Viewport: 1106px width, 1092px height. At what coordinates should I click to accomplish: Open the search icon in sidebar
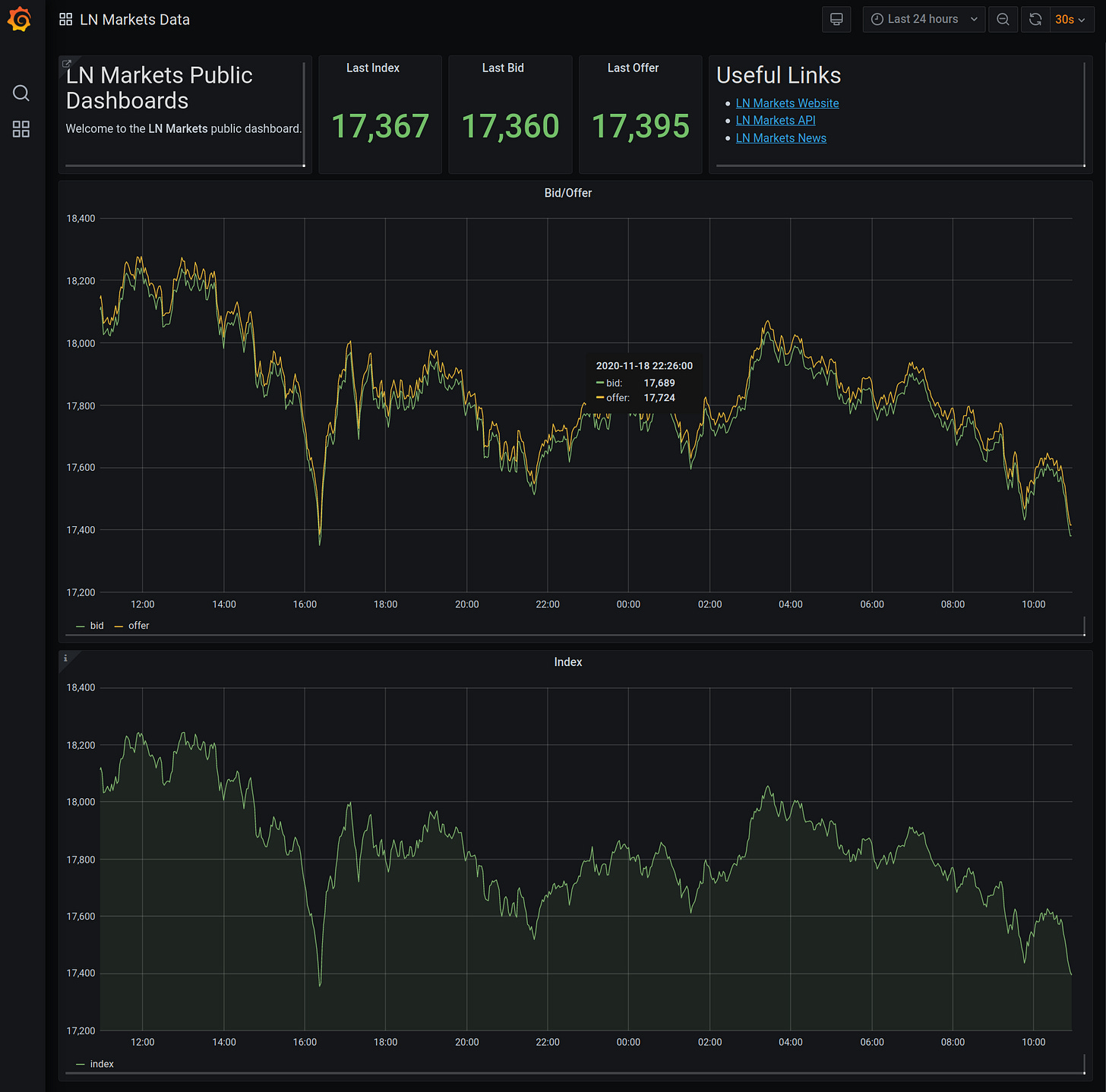21,93
